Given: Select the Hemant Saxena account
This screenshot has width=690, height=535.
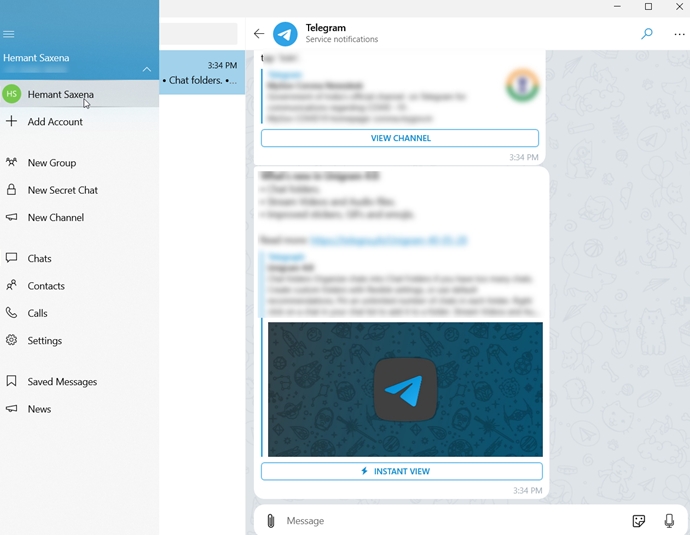Looking at the screenshot, I should (60, 94).
